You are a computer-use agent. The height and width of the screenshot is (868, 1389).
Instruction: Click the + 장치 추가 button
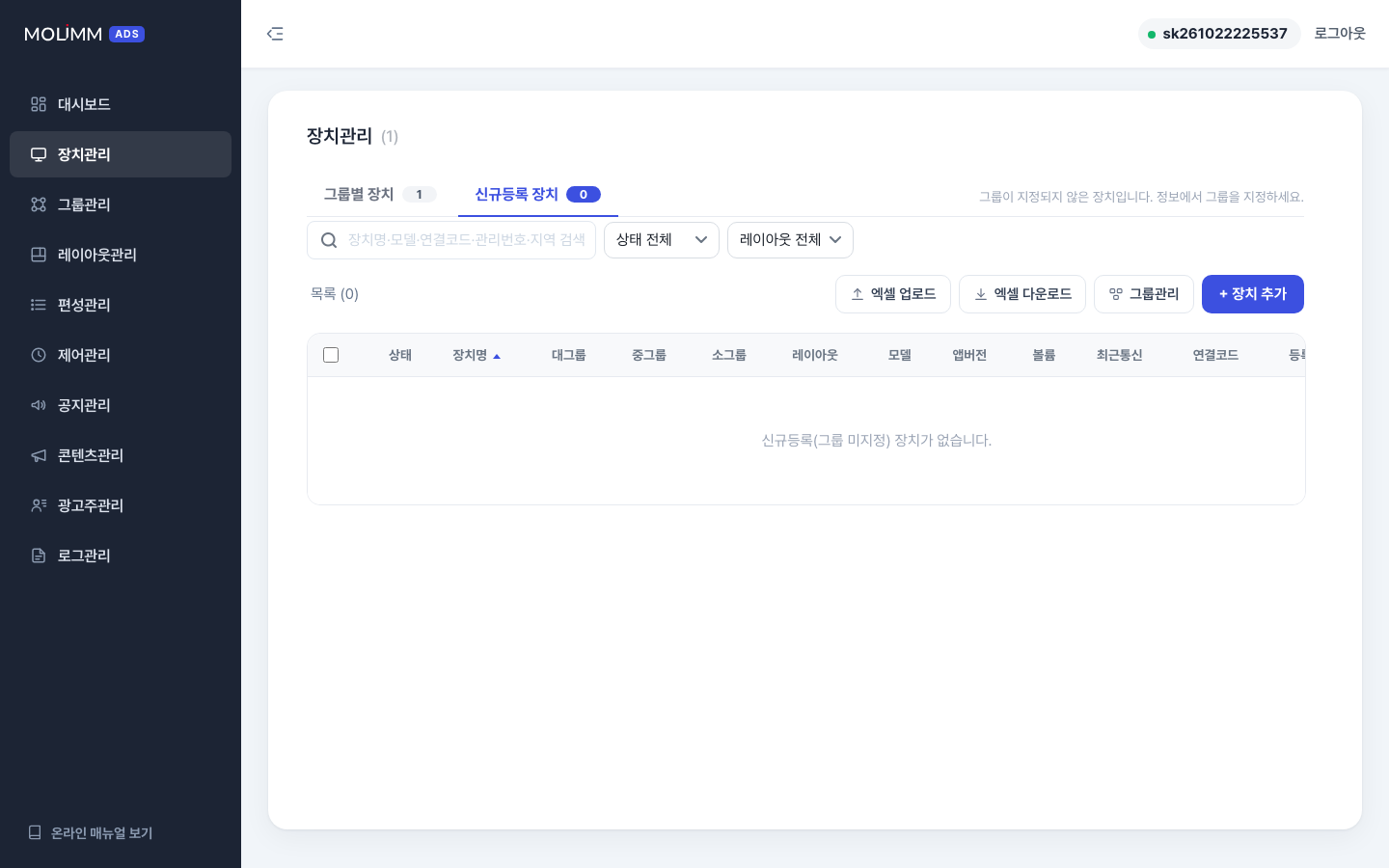coord(1253,294)
